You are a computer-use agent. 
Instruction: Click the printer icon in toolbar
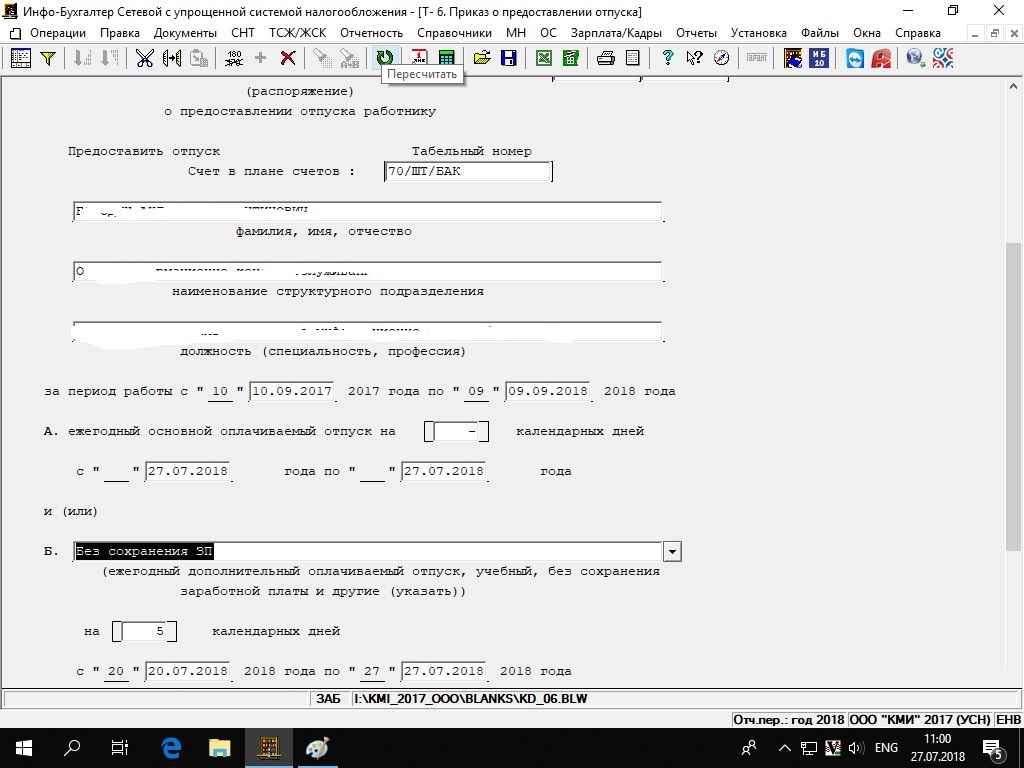605,58
